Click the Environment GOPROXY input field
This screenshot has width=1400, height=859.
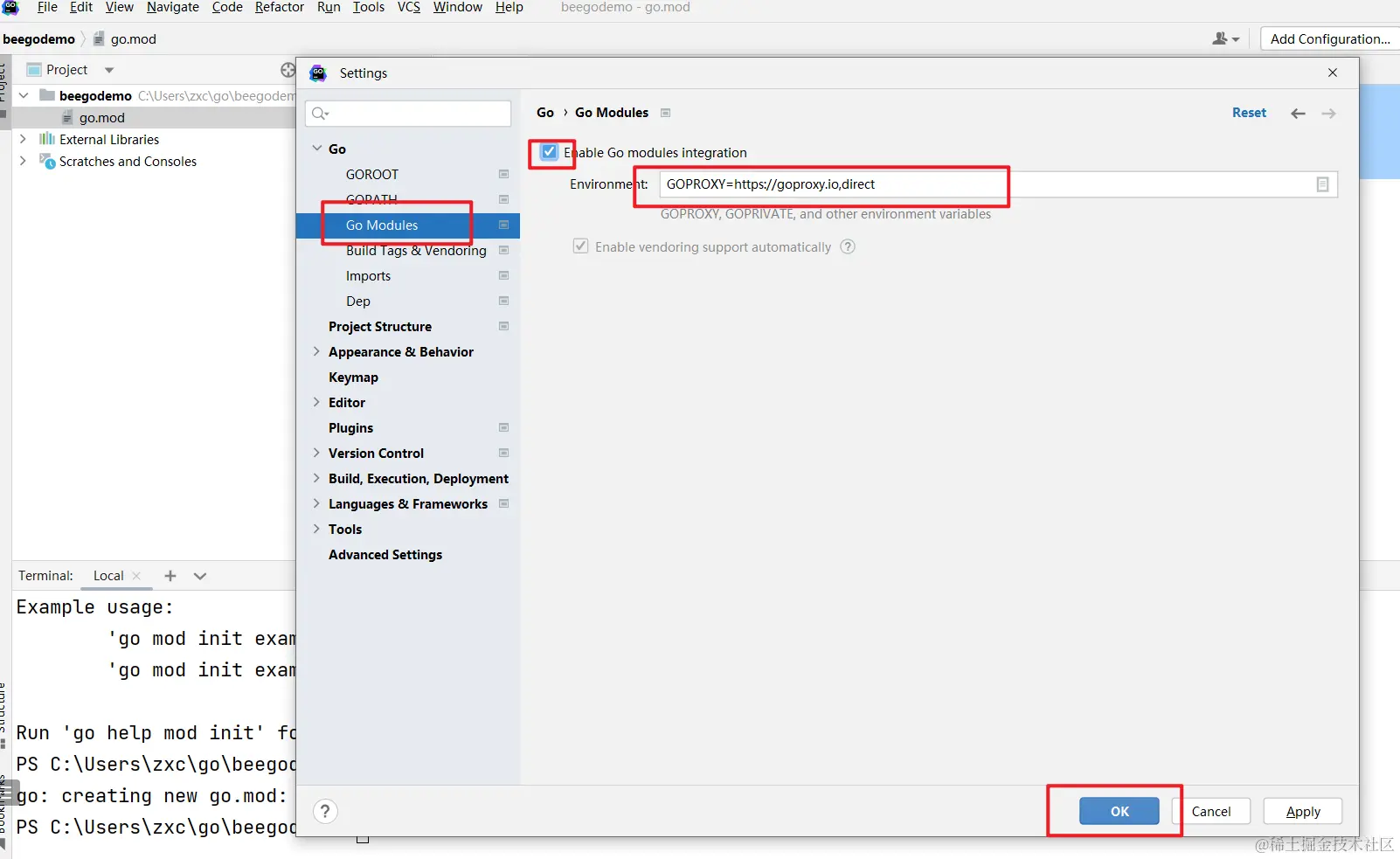tap(998, 184)
